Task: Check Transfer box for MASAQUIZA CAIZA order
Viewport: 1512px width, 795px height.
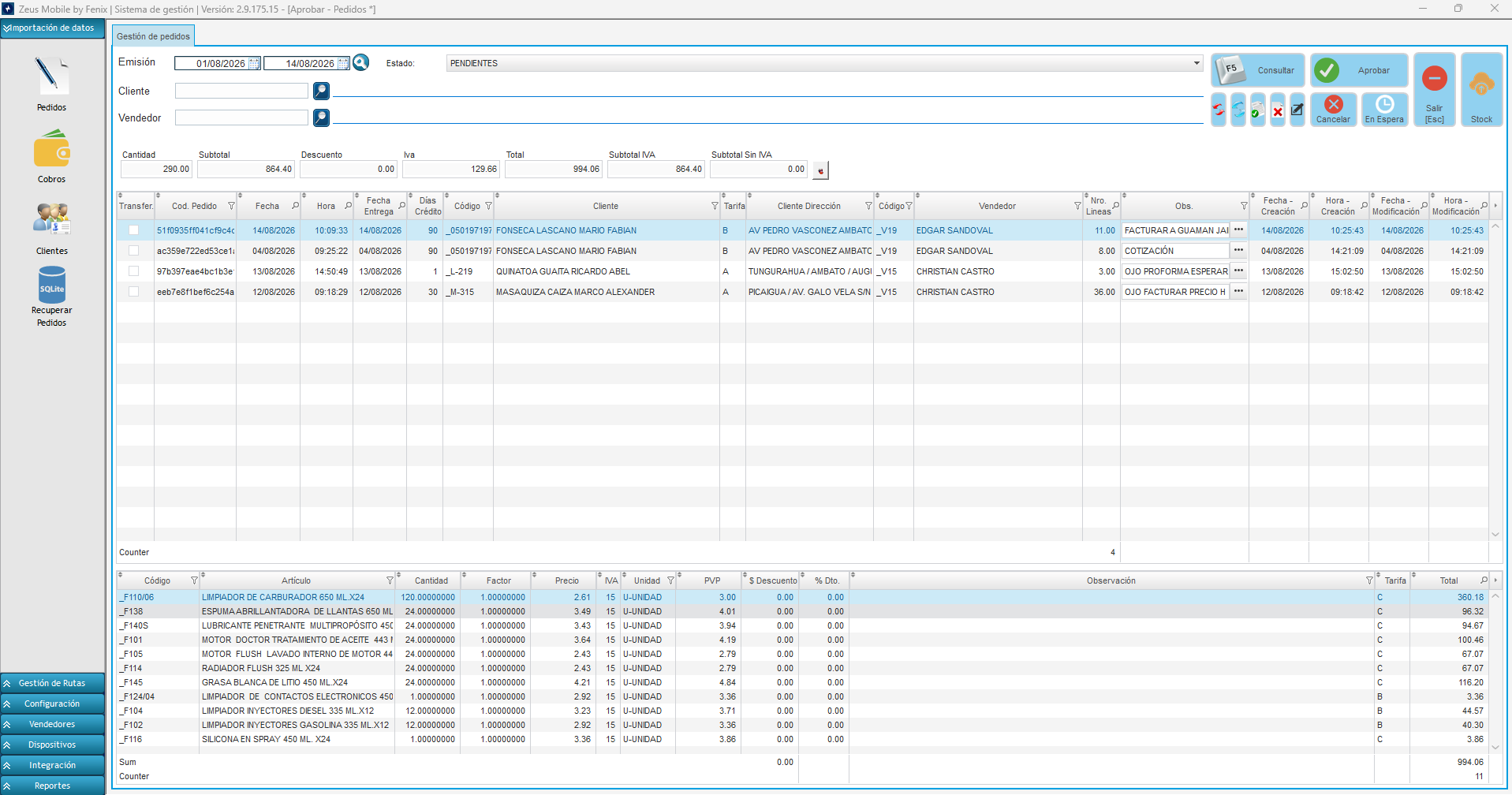Action: pyautogui.click(x=133, y=292)
